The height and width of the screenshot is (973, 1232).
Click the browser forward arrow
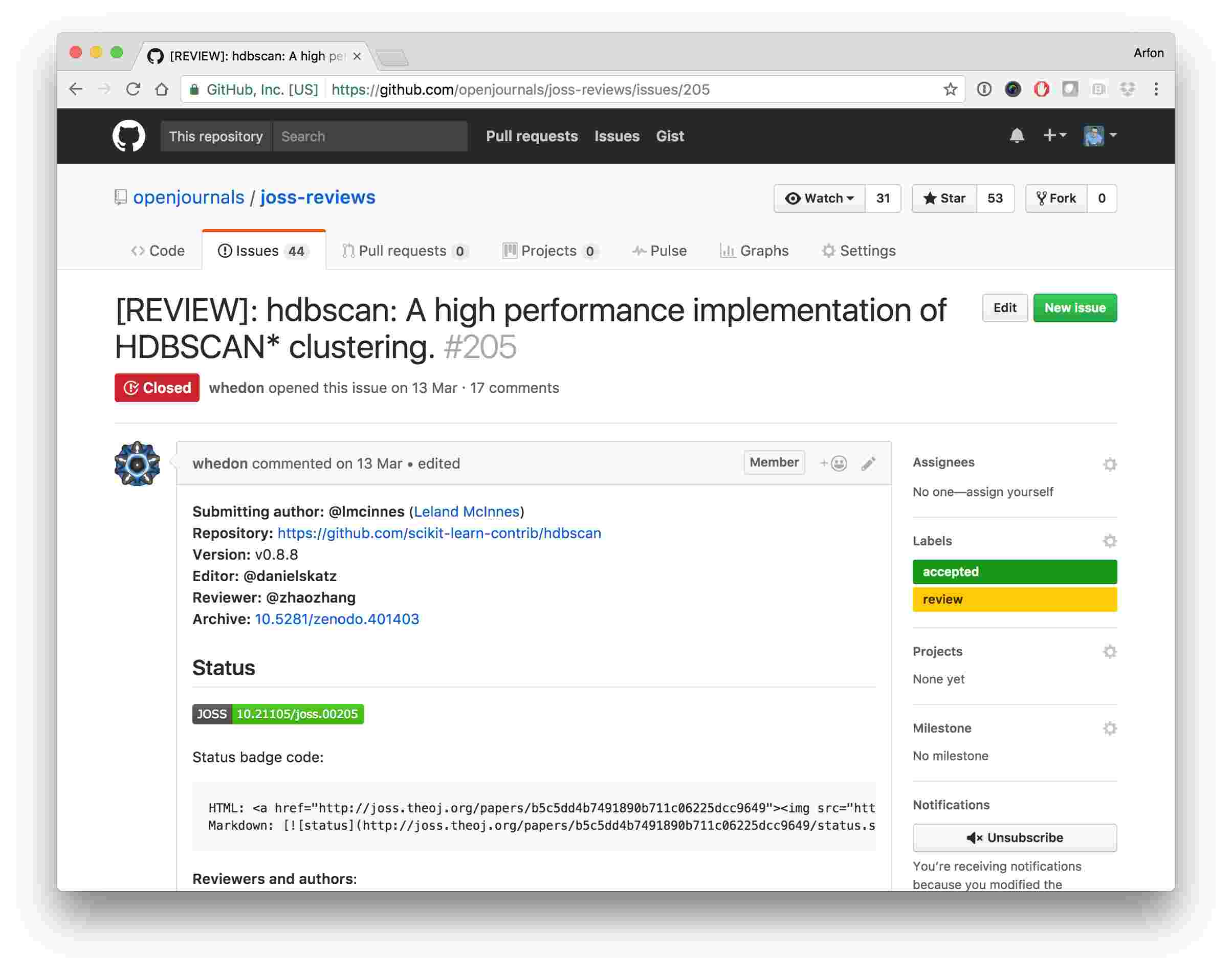pyautogui.click(x=104, y=90)
